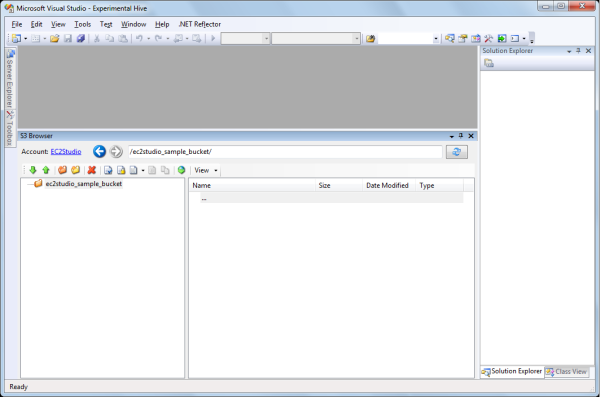The height and width of the screenshot is (397, 600).
Task: Click the EC2Studio account link
Action: click(x=66, y=152)
